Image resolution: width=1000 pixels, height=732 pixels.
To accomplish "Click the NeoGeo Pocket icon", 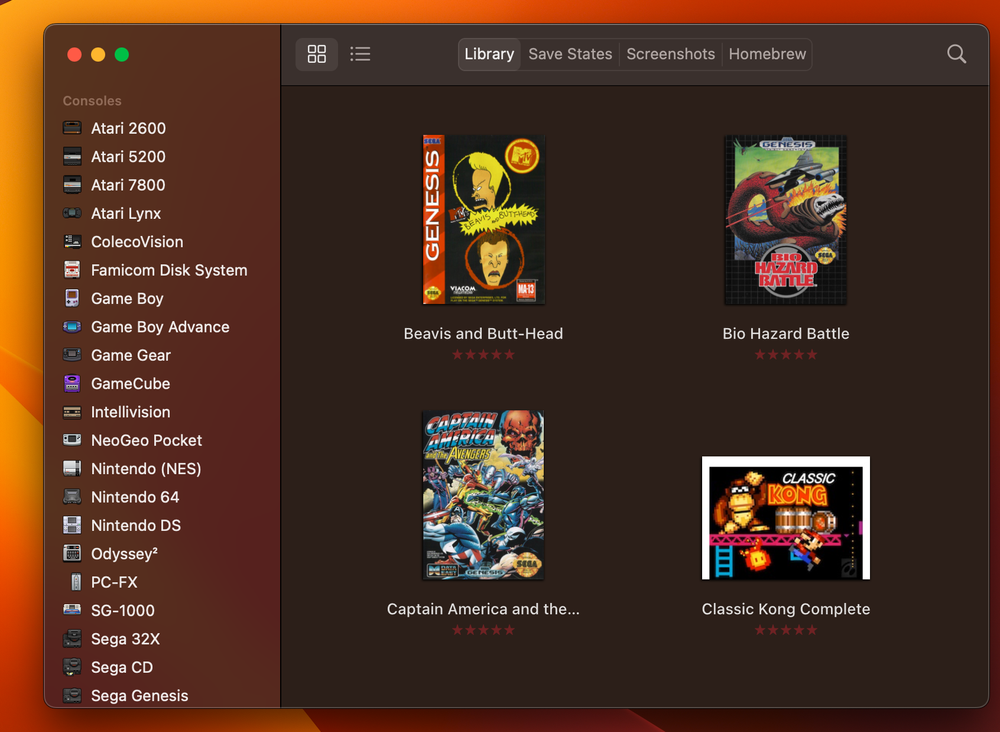I will pyautogui.click(x=72, y=440).
